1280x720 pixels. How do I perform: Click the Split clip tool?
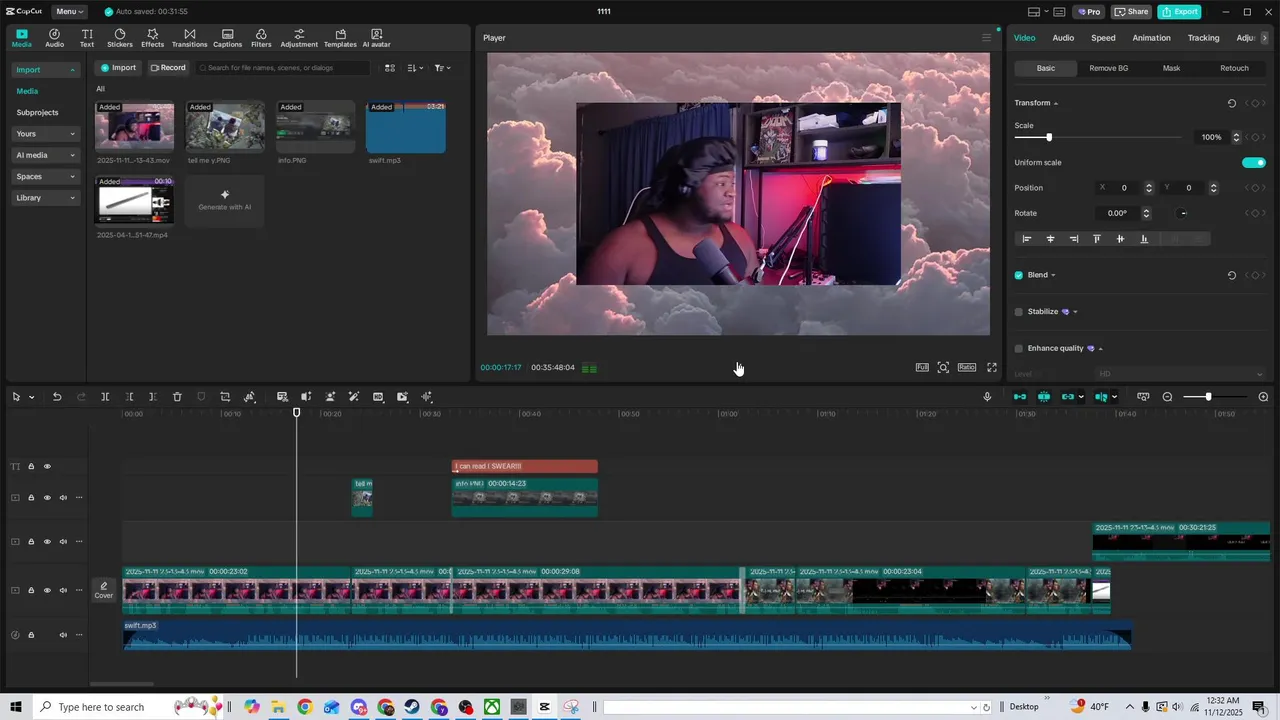click(105, 397)
